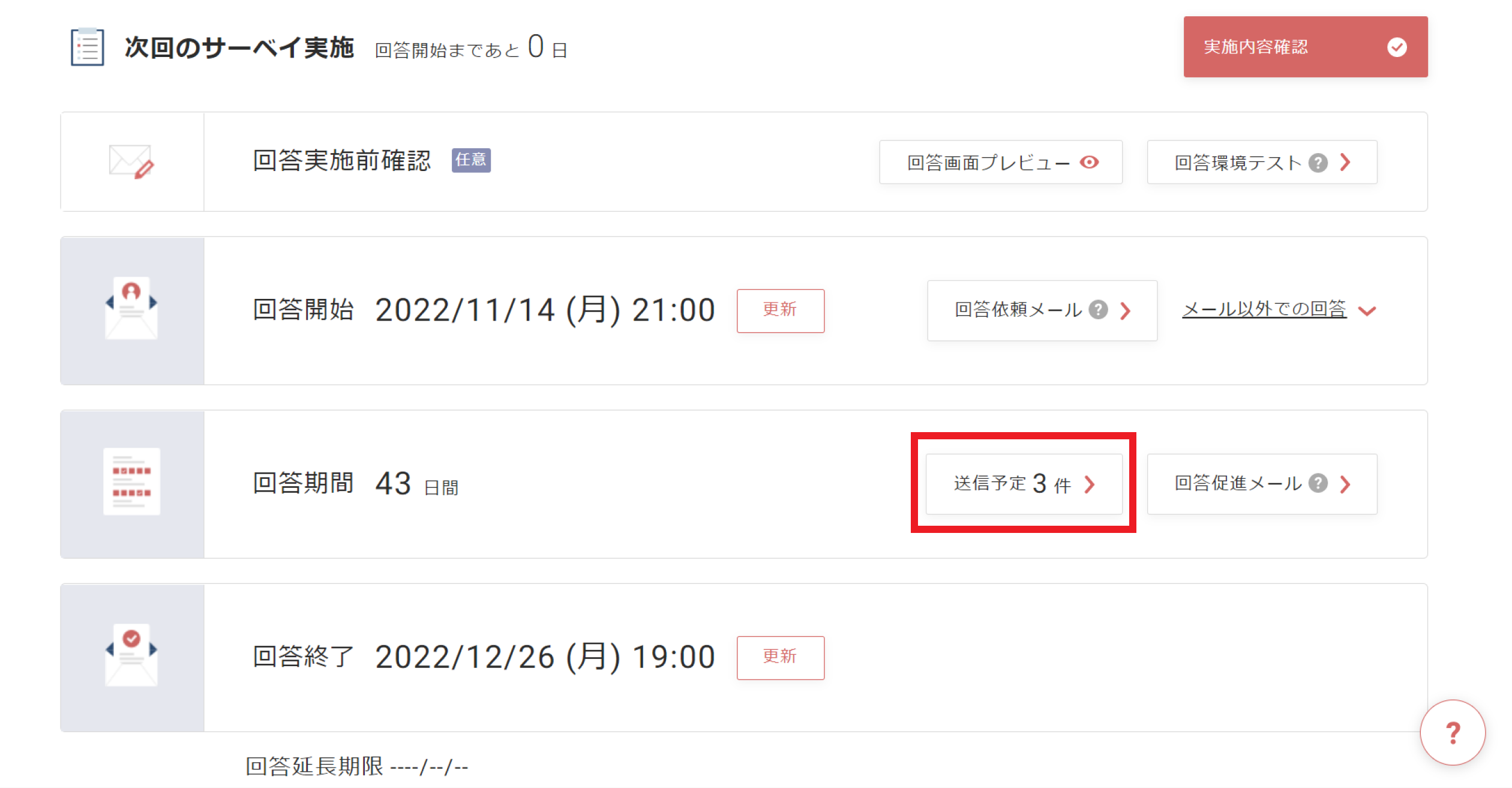Click 更新 next to 回答開始 date

[x=780, y=310]
